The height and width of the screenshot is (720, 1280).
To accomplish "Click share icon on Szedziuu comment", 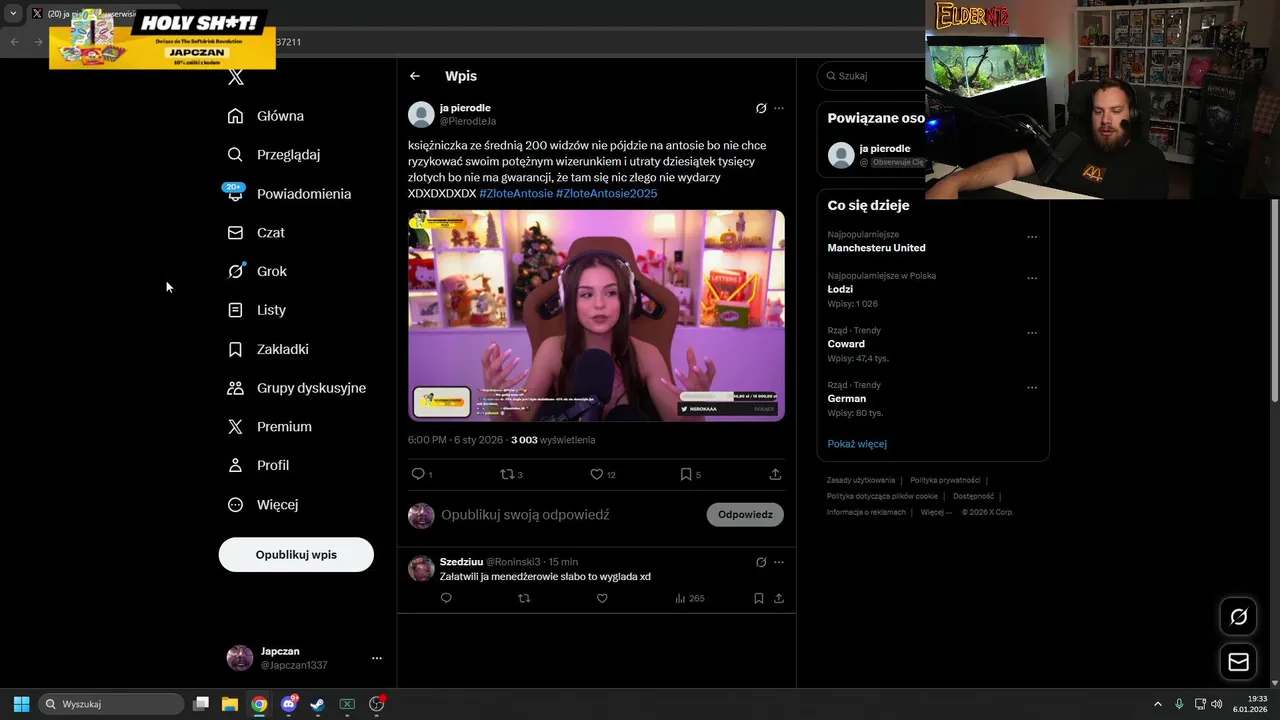I will tap(779, 598).
